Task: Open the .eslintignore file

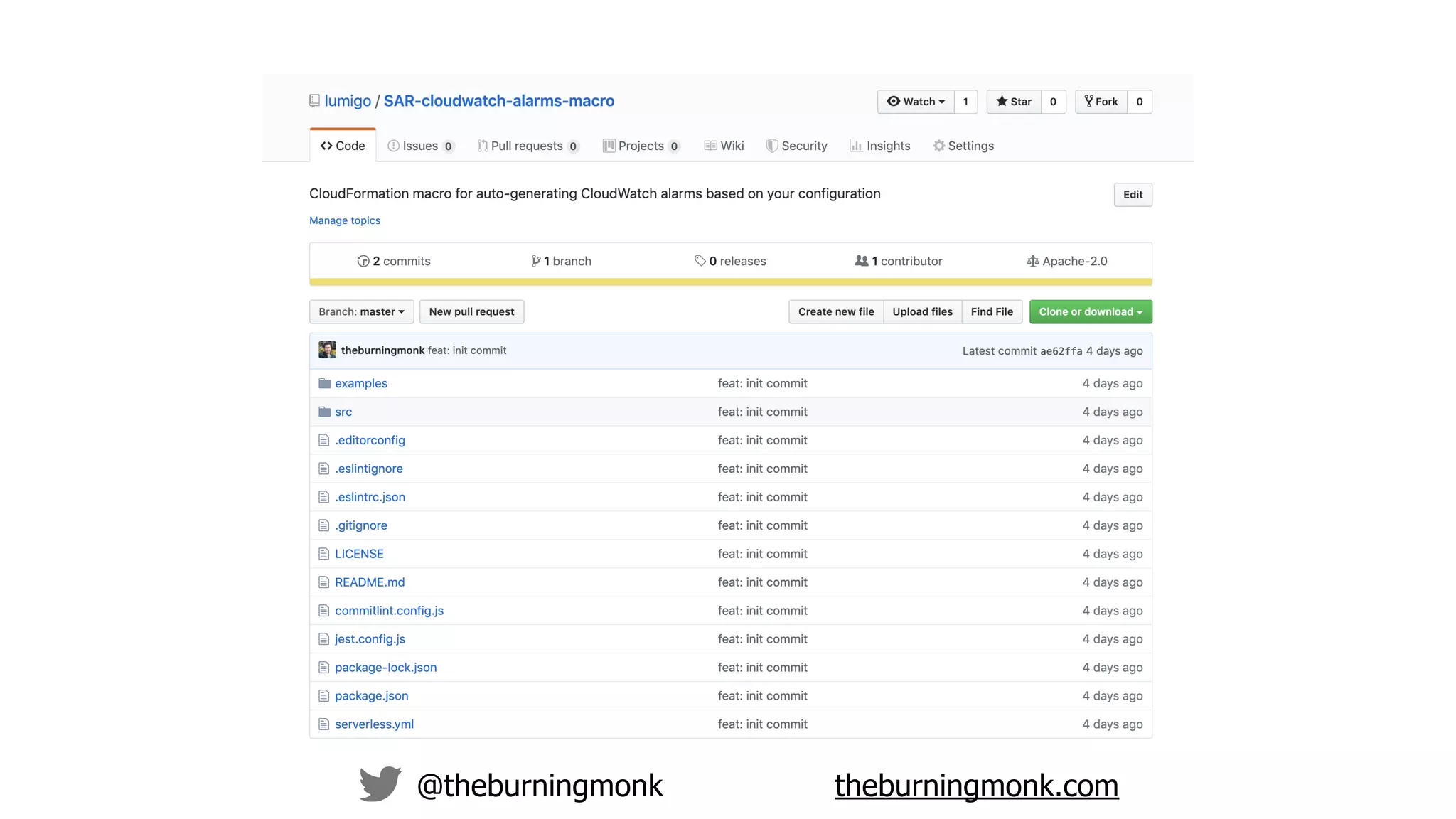Action: point(369,469)
